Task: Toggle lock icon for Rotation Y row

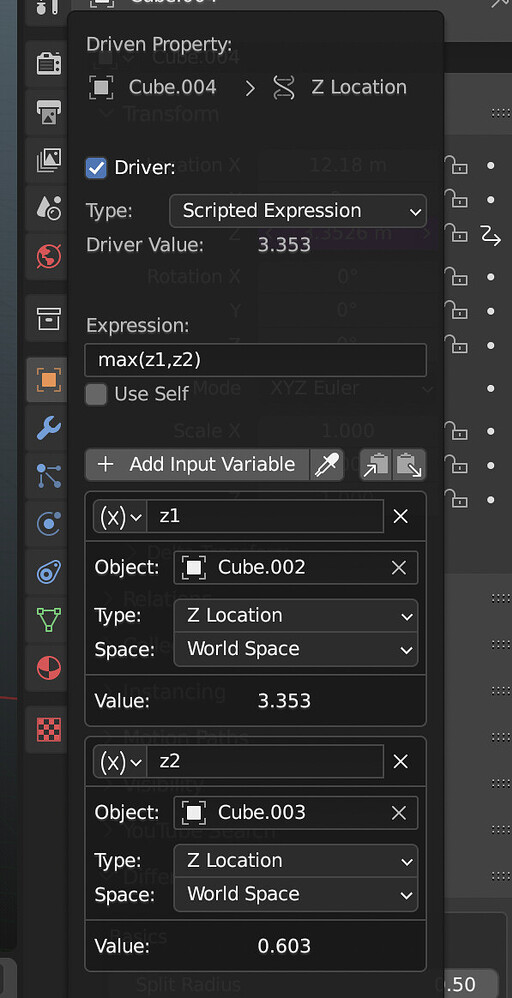Action: point(457,311)
